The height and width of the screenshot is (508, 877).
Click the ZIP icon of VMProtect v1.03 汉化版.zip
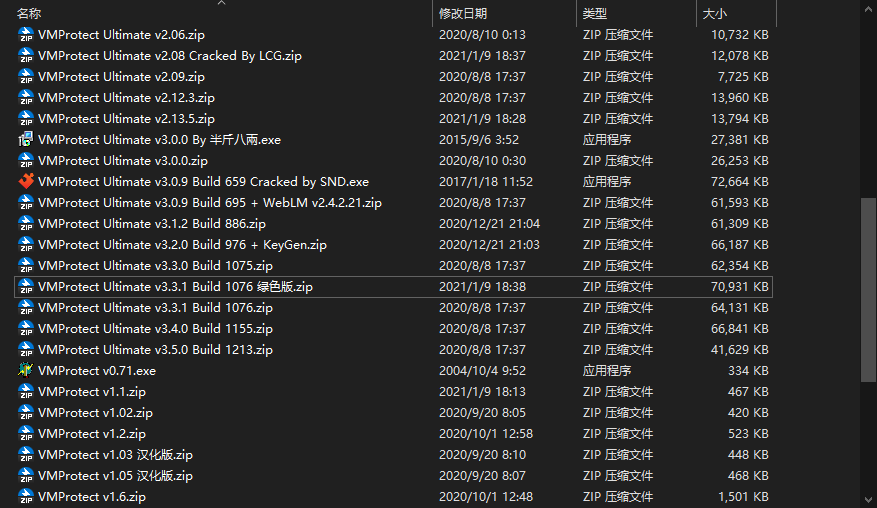[26, 455]
